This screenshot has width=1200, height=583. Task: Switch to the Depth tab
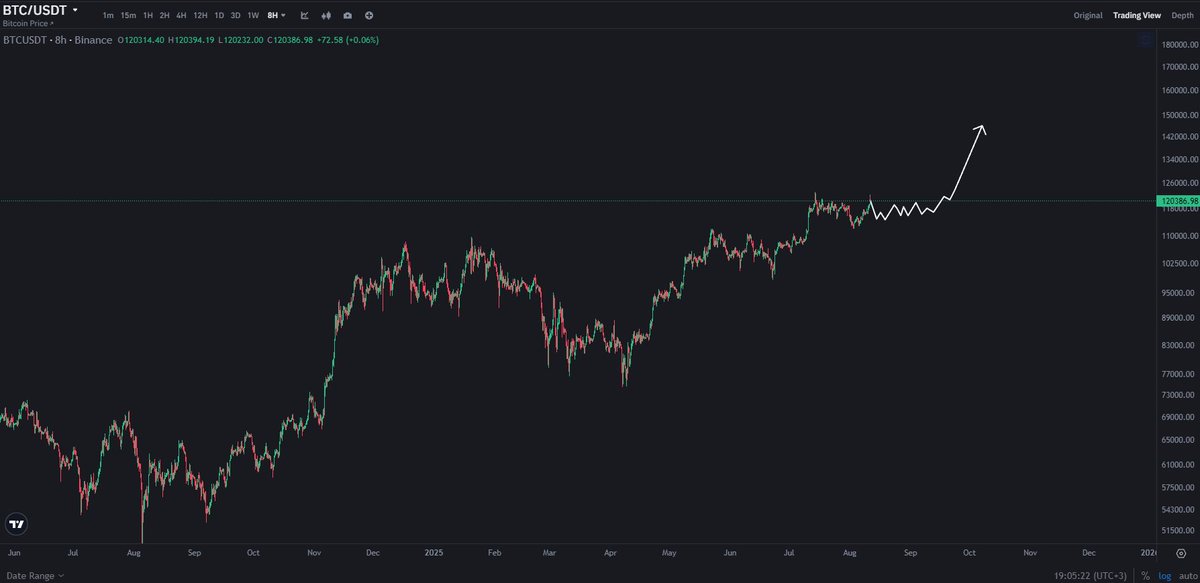tap(1183, 15)
